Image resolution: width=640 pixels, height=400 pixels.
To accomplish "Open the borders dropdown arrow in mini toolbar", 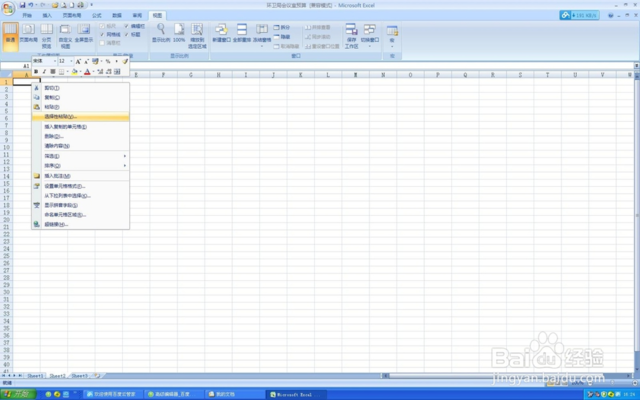I will coord(67,71).
